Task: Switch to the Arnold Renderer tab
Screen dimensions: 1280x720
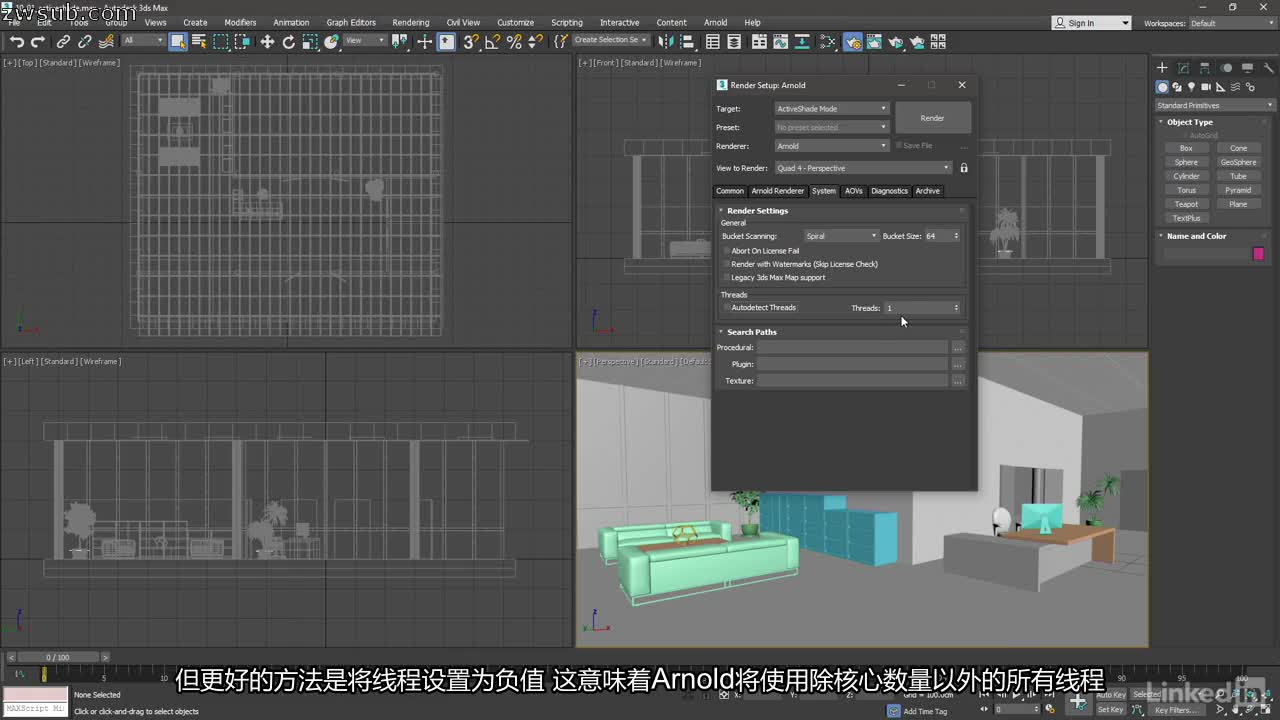Action: pos(778,191)
